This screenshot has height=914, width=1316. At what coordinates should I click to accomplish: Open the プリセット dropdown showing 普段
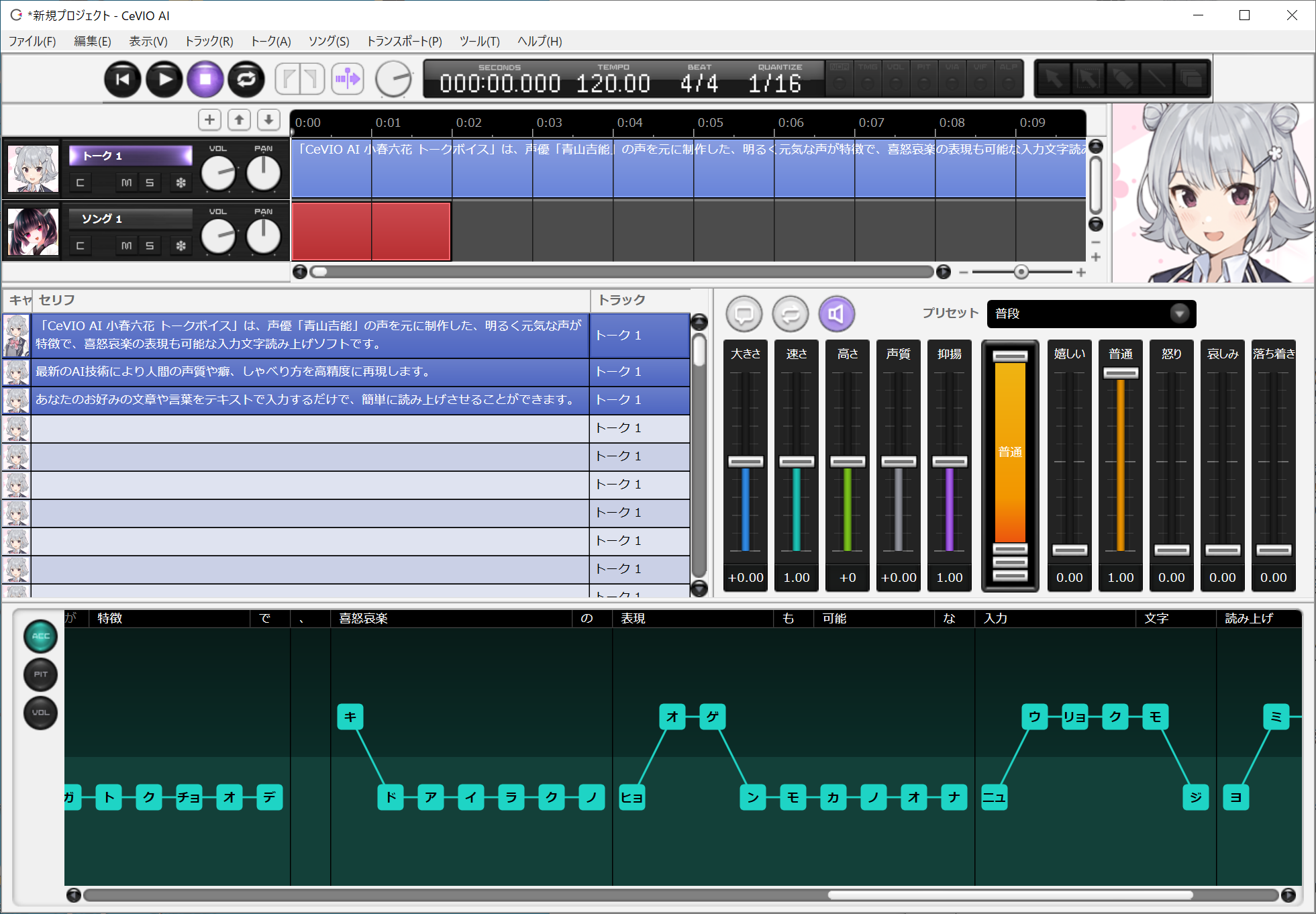(1091, 313)
